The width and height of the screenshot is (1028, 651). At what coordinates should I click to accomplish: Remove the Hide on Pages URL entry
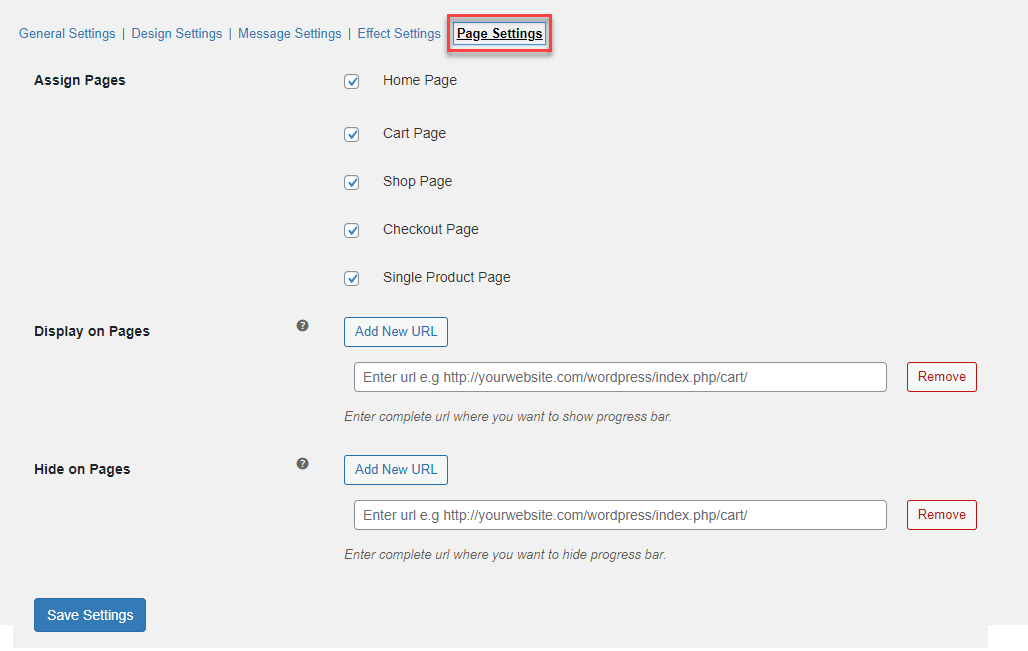click(941, 515)
